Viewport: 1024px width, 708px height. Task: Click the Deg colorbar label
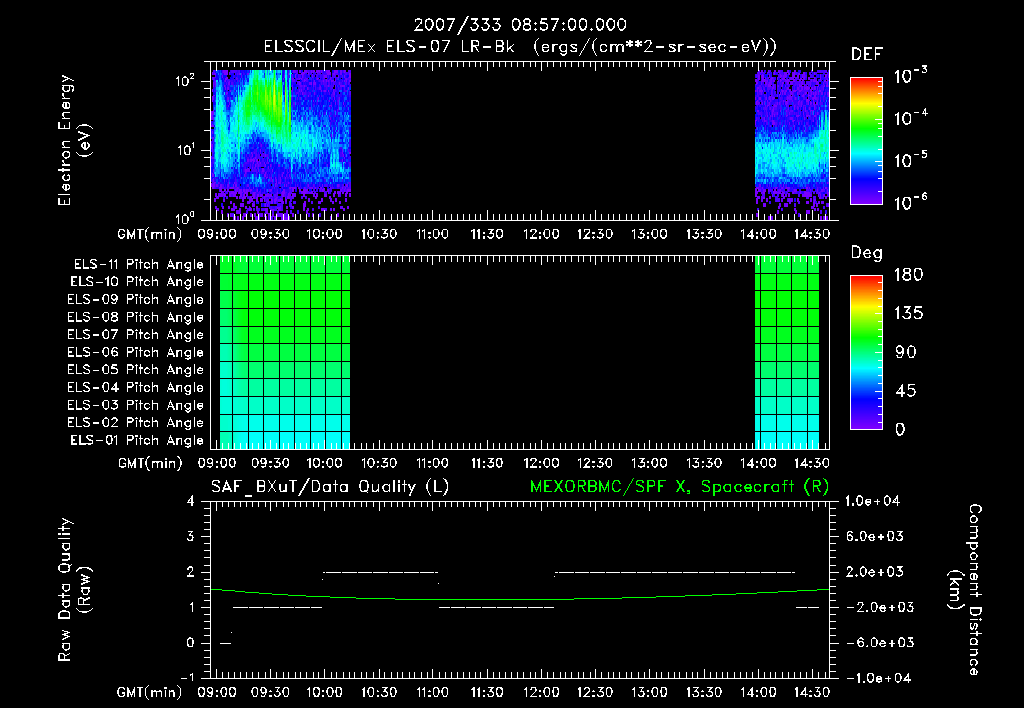tap(867, 253)
